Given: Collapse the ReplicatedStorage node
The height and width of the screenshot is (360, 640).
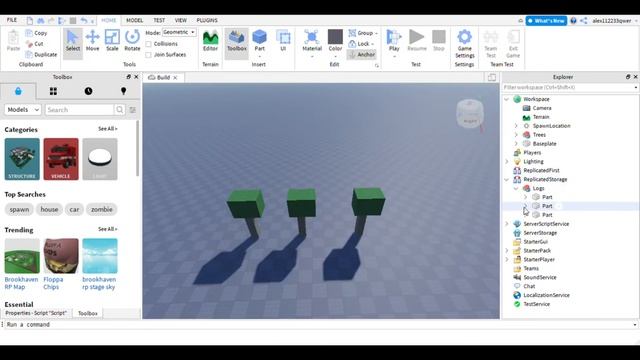Looking at the screenshot, I should [507, 179].
